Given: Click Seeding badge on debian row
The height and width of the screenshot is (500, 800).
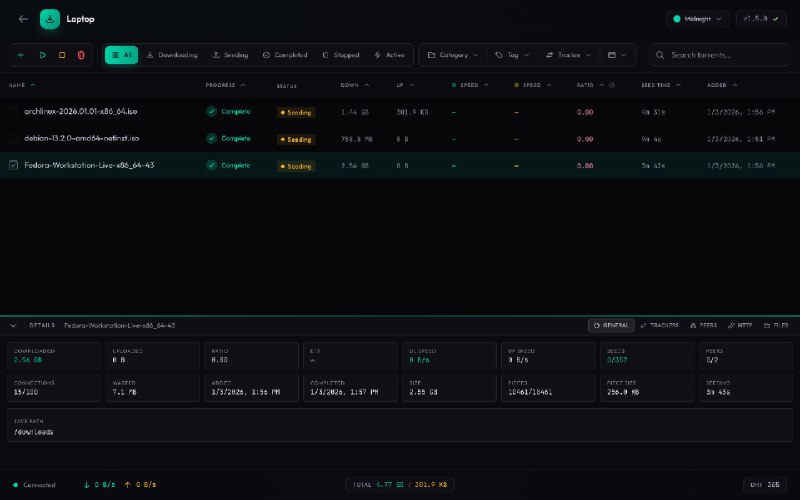Looking at the screenshot, I should tap(296, 139).
